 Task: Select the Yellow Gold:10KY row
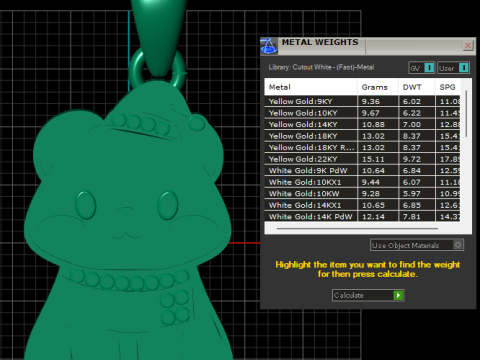coord(362,113)
